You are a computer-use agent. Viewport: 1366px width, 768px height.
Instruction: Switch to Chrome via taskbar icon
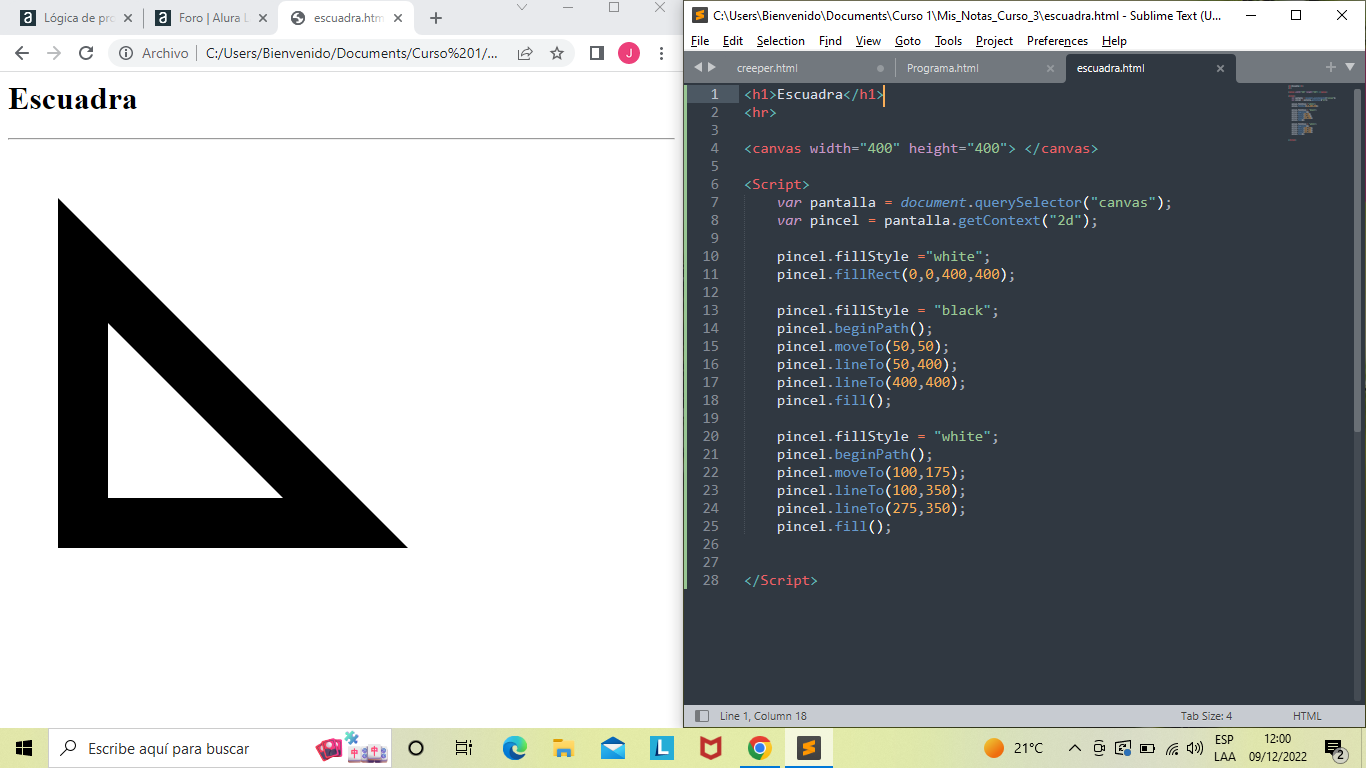(x=760, y=748)
